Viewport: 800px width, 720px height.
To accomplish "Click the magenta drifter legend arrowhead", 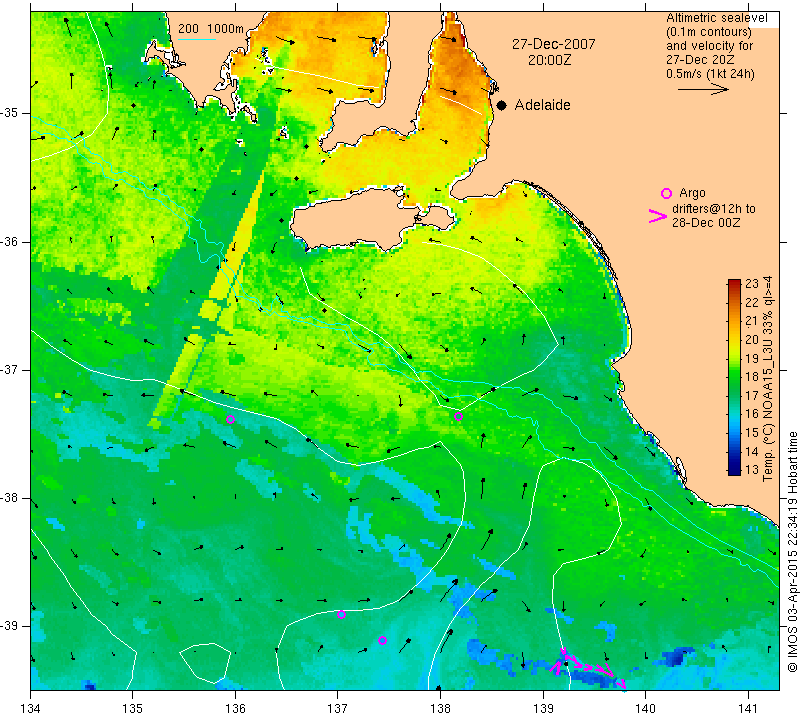I will point(658,216).
